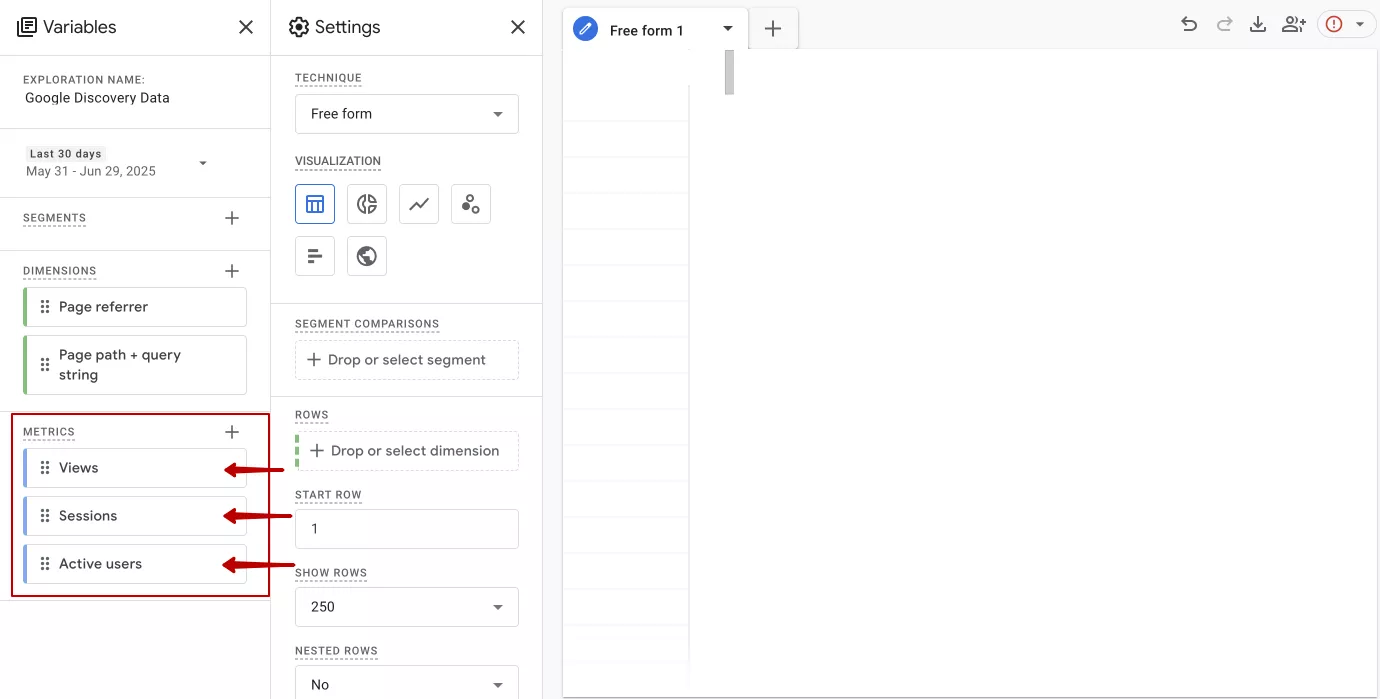Select the donut chart visualization
The height and width of the screenshot is (699, 1380).
367,204
